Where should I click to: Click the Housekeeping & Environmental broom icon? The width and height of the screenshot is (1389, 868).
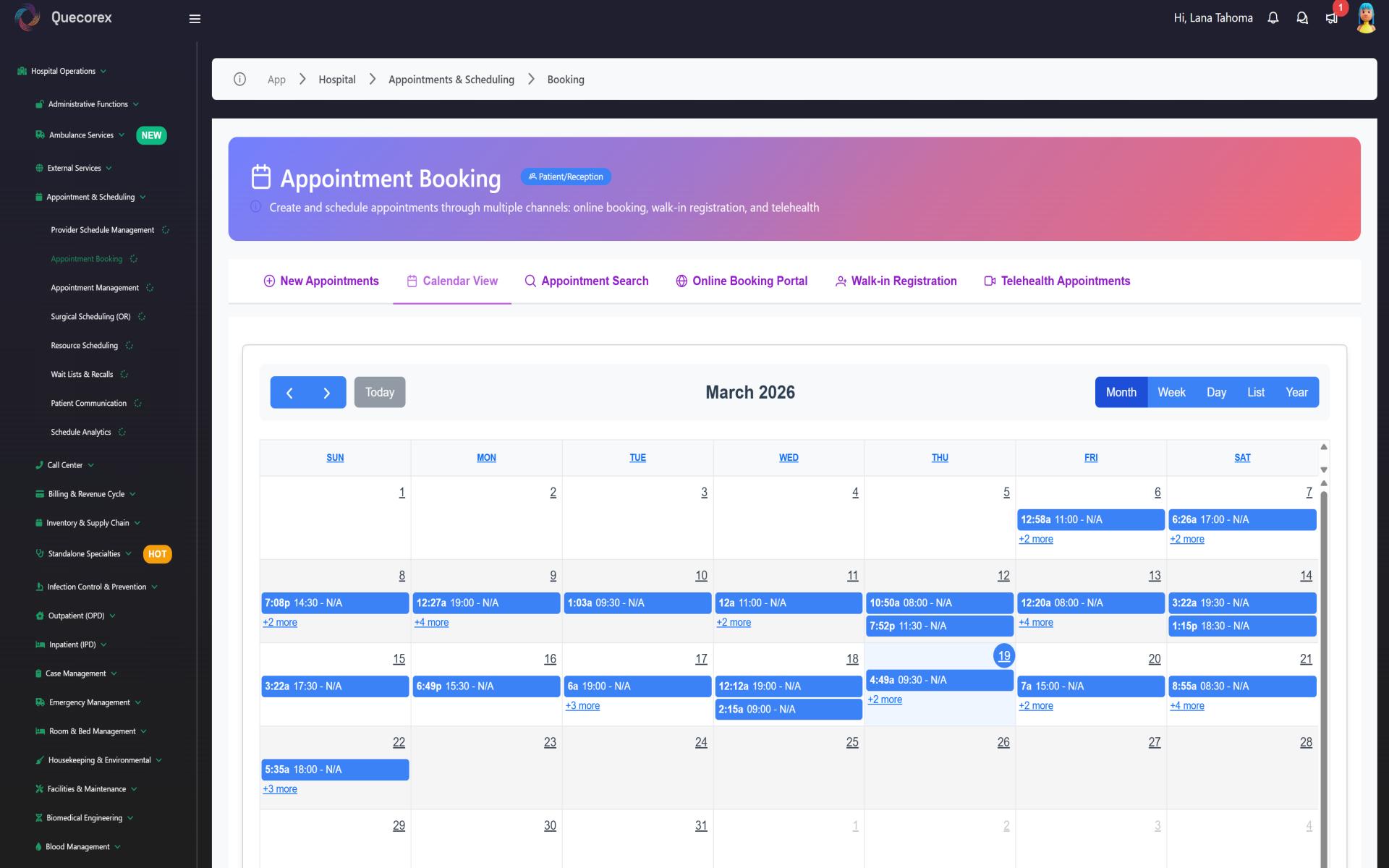click(40, 760)
